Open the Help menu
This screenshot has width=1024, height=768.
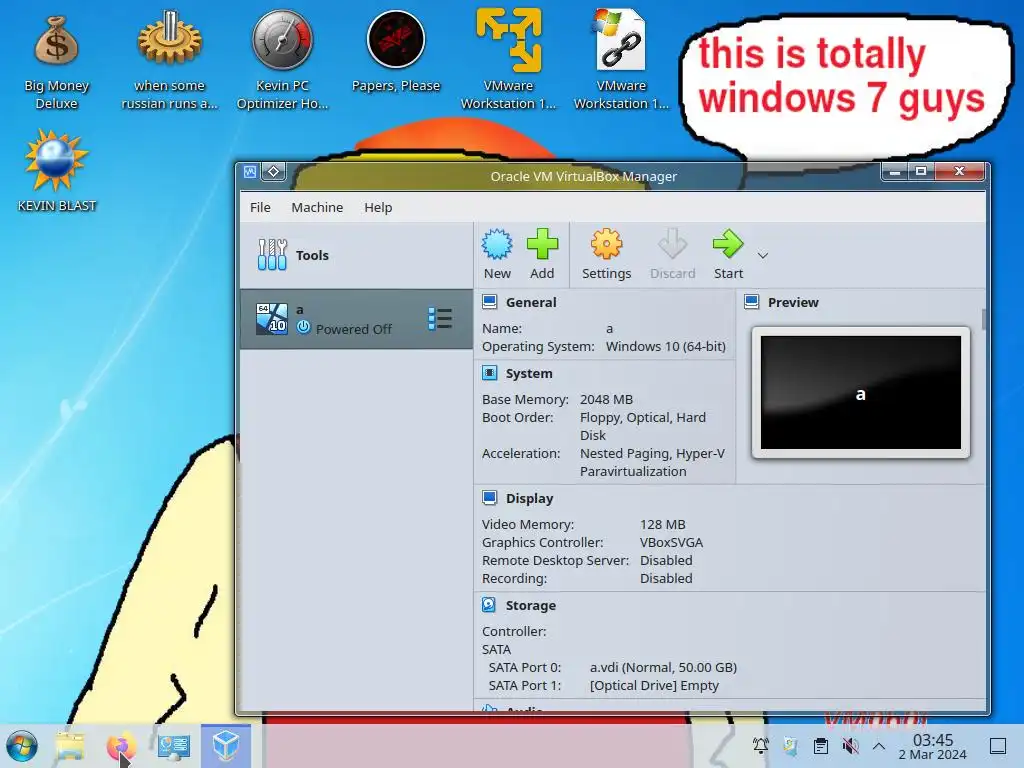tap(378, 207)
